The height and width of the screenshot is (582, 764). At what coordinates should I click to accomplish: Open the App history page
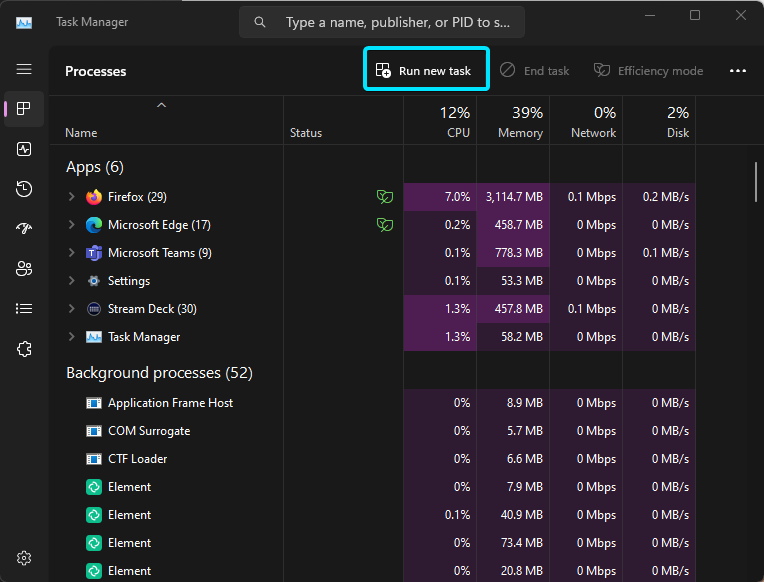click(24, 189)
